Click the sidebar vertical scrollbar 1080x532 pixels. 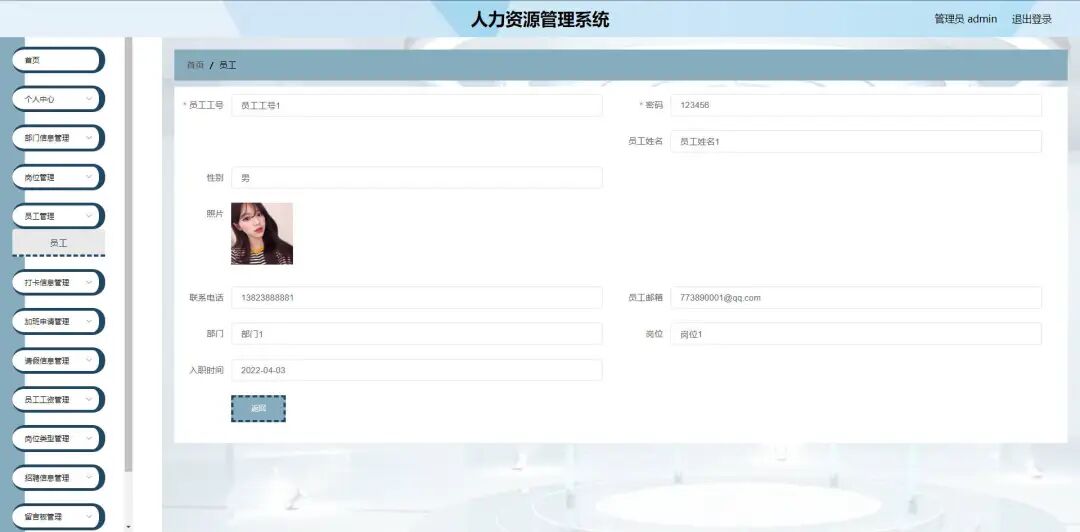point(128,254)
